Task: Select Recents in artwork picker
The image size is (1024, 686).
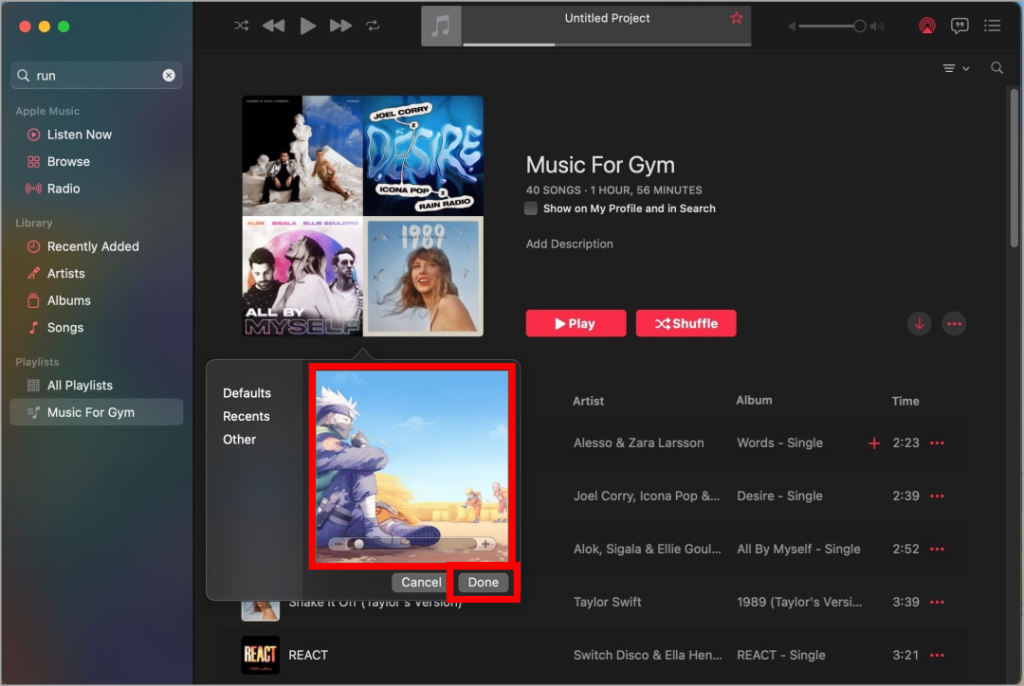Action: (246, 416)
